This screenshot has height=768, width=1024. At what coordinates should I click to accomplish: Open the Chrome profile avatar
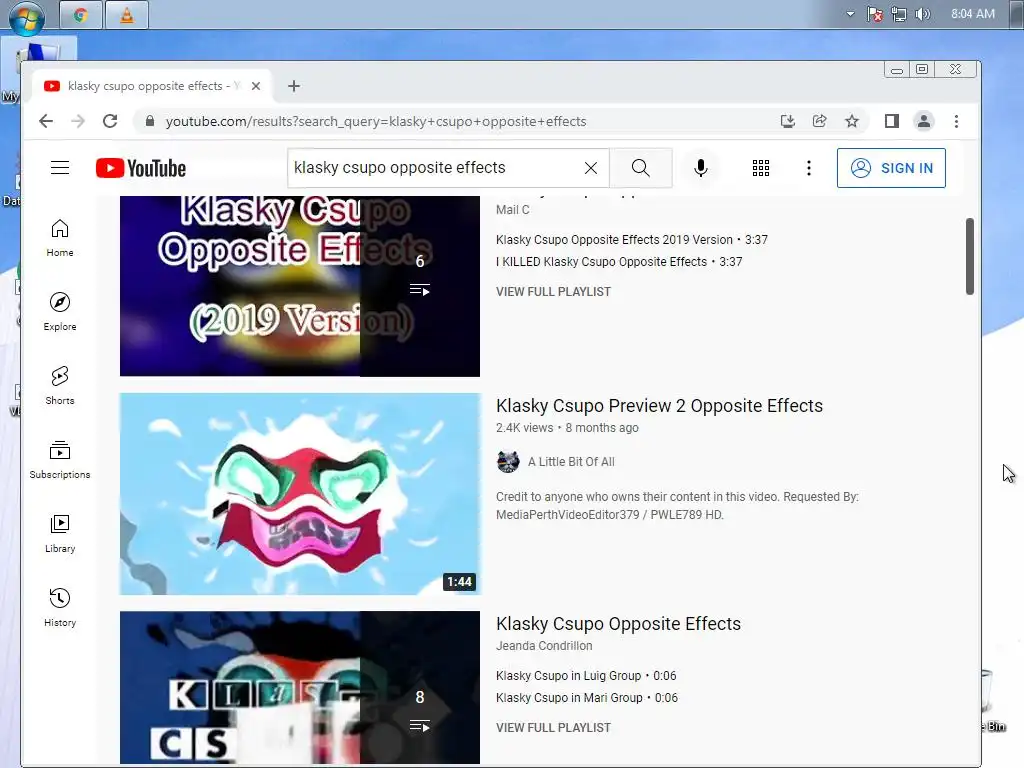[x=923, y=121]
